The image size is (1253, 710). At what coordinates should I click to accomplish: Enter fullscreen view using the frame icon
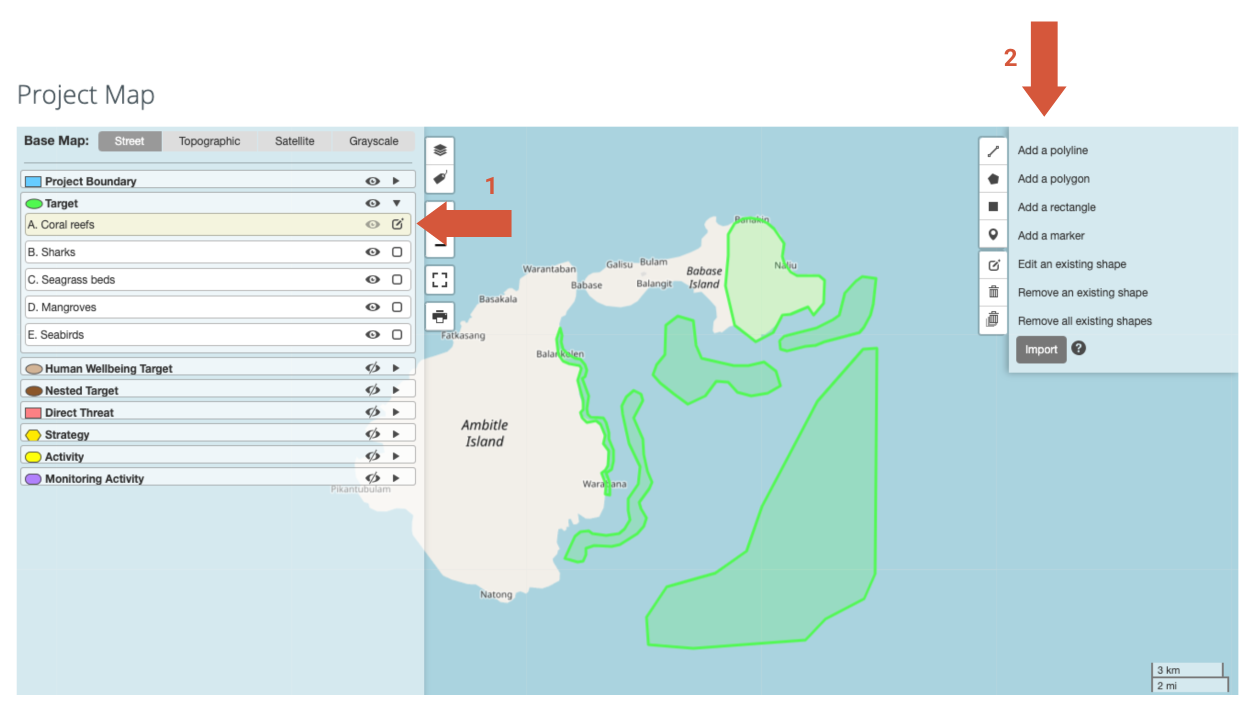pos(439,280)
